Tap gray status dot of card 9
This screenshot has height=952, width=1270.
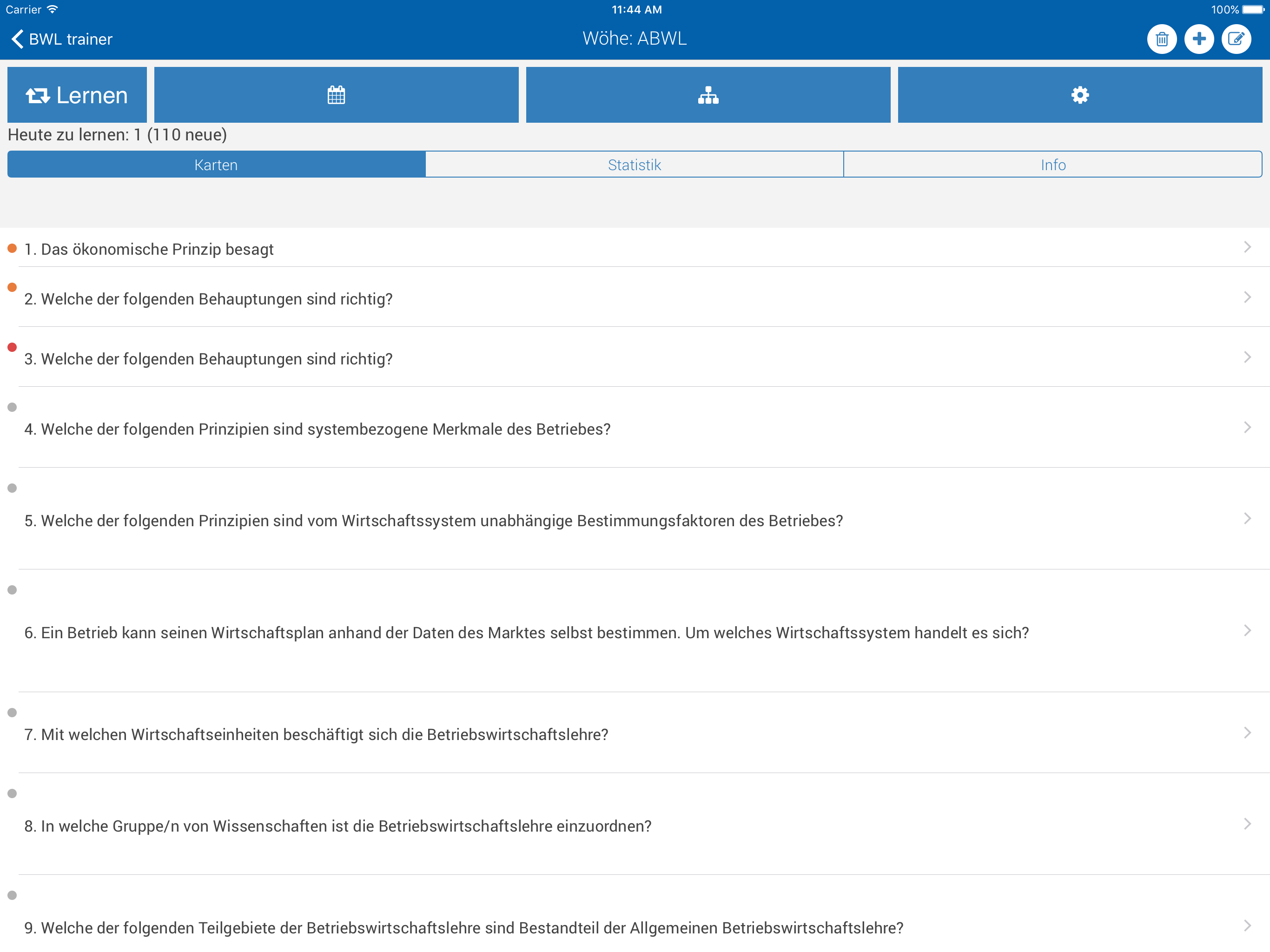12,895
